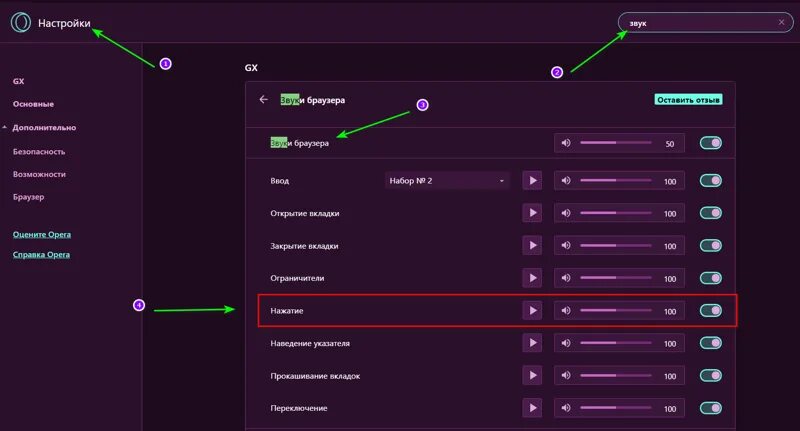Play the Ввод sound preview
This screenshot has height=431, width=800.
tap(532, 181)
